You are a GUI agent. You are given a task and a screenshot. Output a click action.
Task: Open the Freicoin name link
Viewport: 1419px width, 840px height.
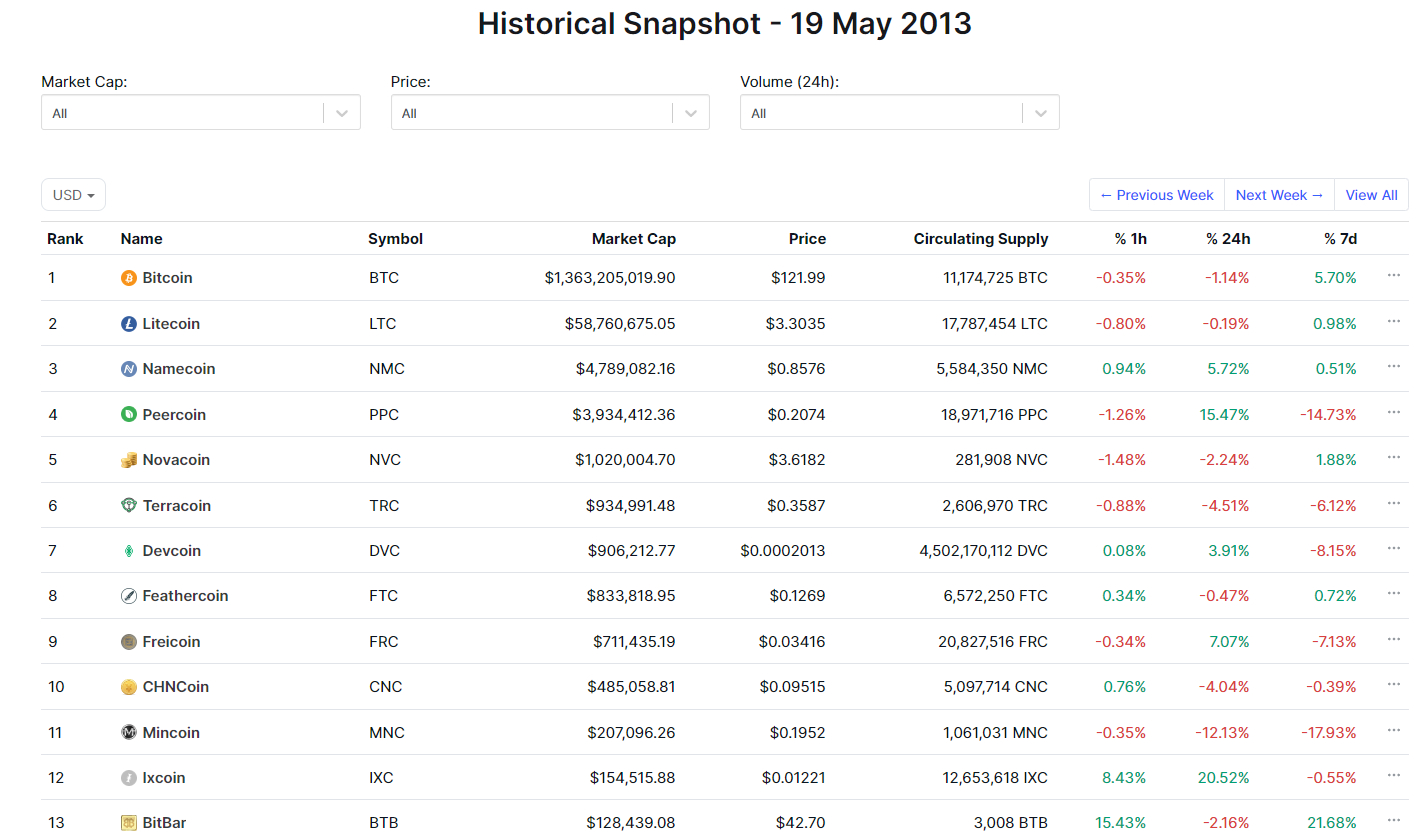click(171, 642)
